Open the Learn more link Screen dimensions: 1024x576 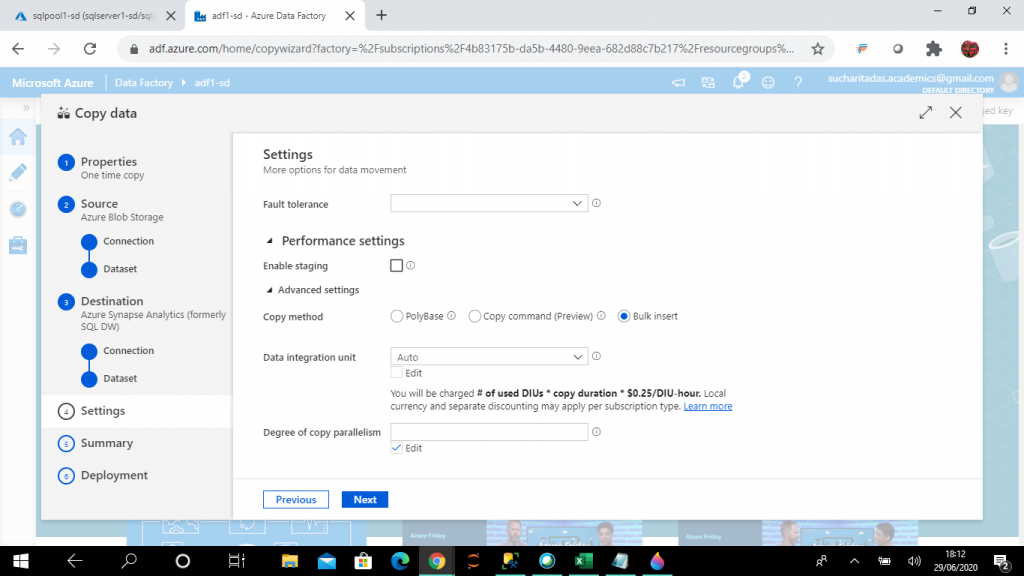pos(707,406)
